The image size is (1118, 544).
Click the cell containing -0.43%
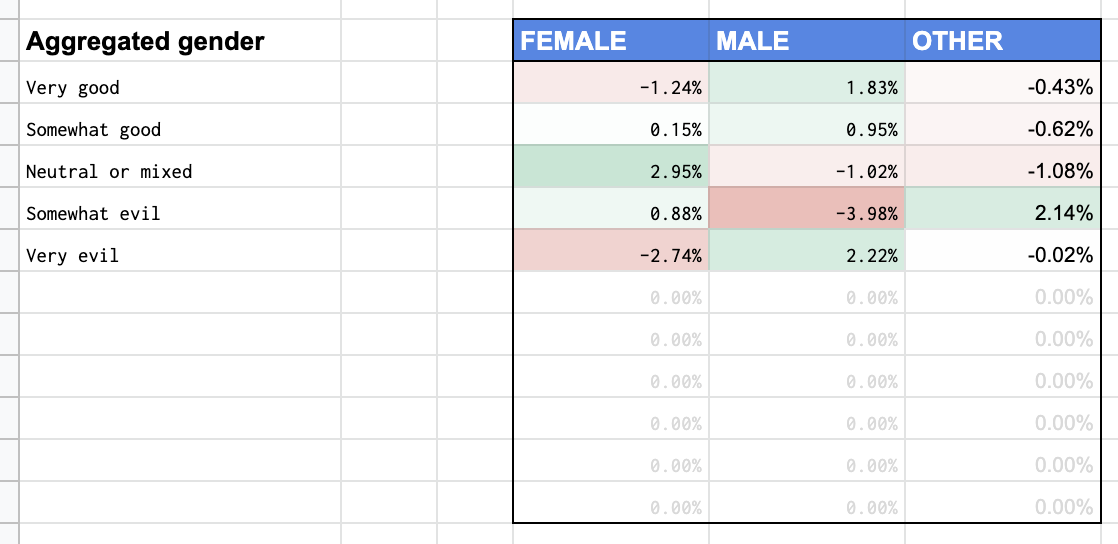click(1003, 87)
